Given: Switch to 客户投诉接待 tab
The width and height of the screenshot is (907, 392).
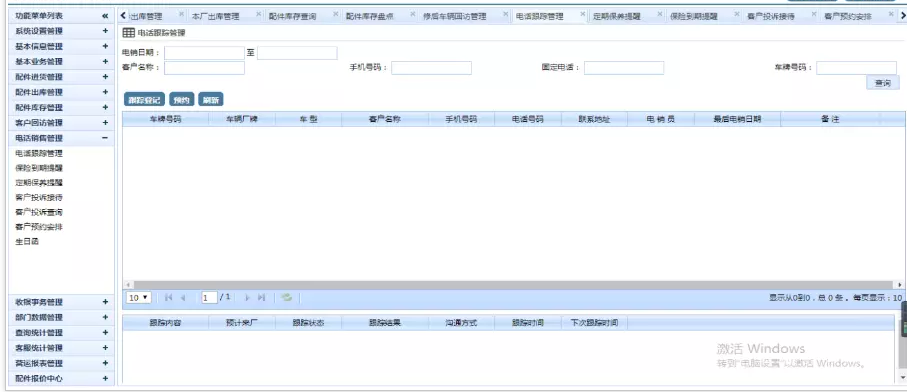Looking at the screenshot, I should pos(771,17).
